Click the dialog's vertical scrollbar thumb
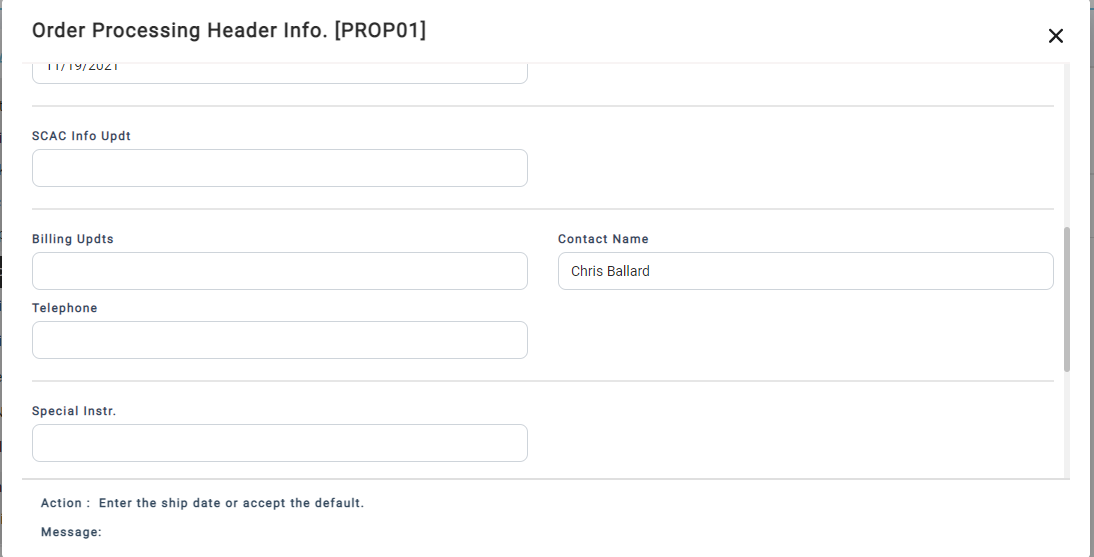 pos(1066,299)
